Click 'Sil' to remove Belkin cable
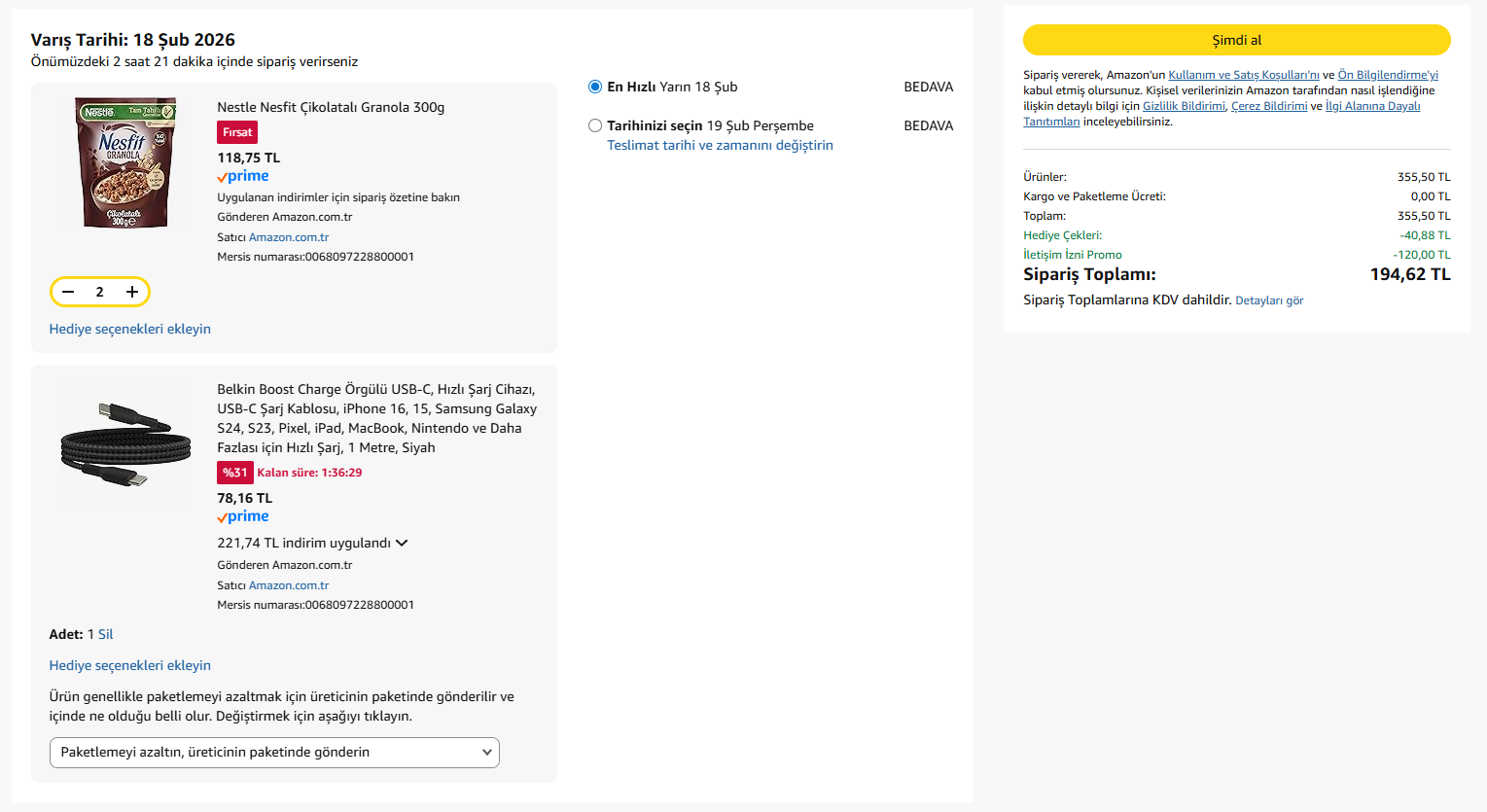Screen dimensions: 1487x812 click(x=106, y=634)
